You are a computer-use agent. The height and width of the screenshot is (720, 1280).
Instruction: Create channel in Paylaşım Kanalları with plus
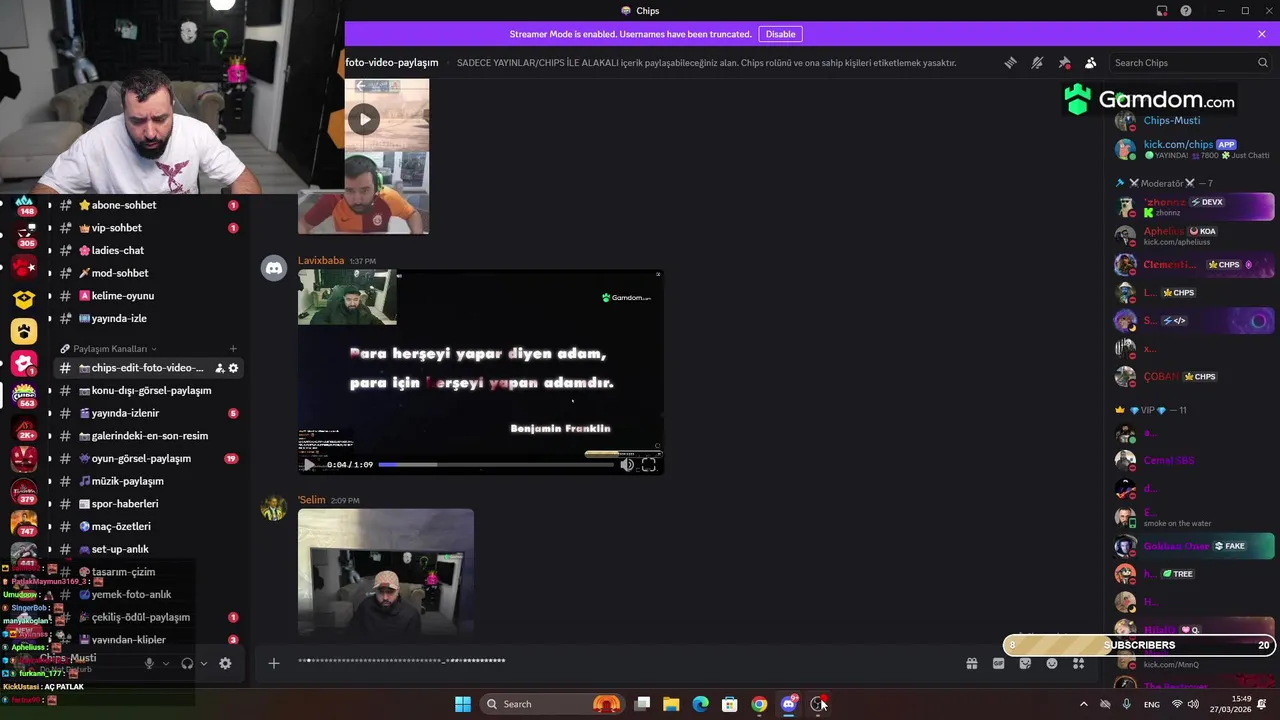[x=233, y=349]
